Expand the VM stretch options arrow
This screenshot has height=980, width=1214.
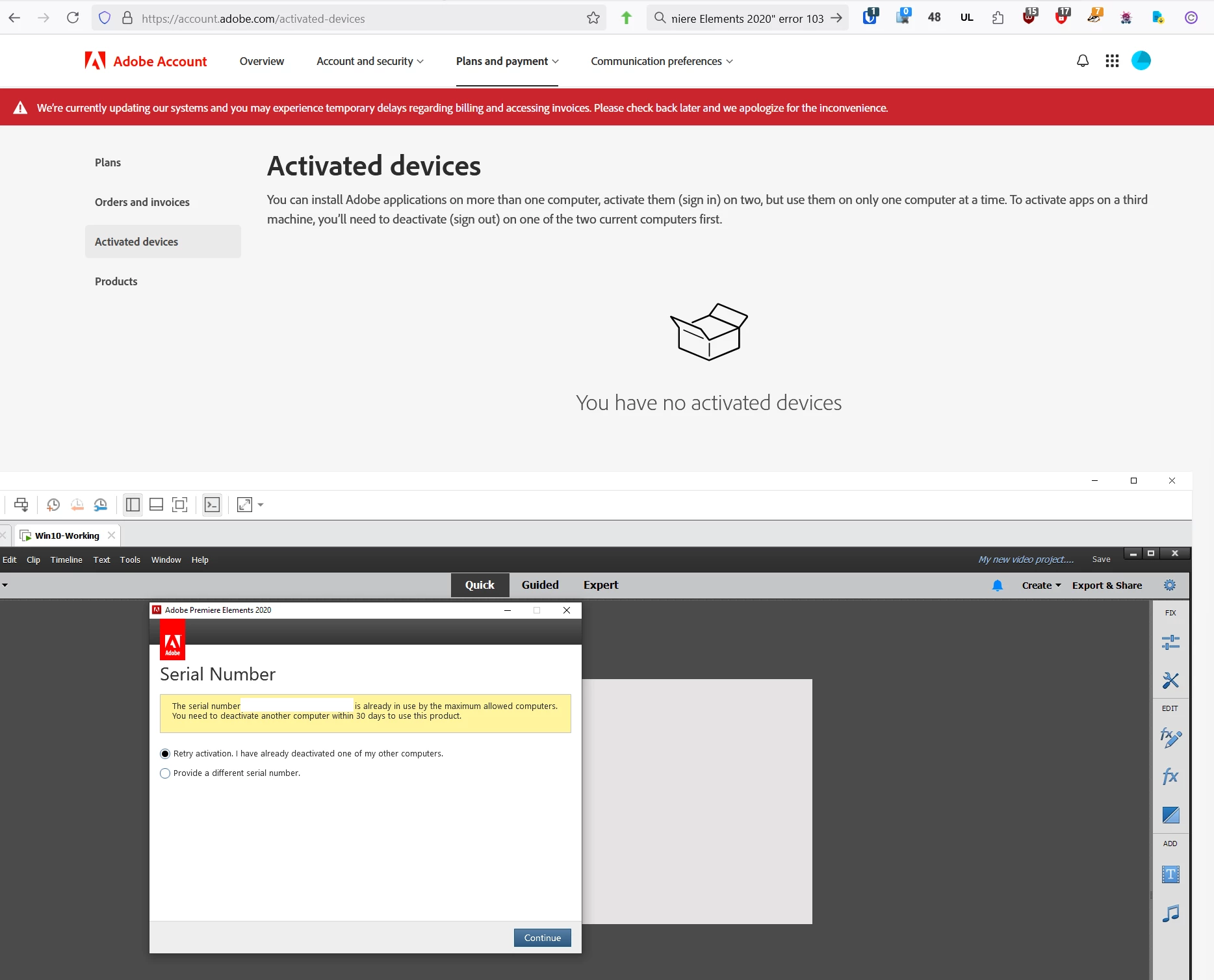[x=261, y=505]
